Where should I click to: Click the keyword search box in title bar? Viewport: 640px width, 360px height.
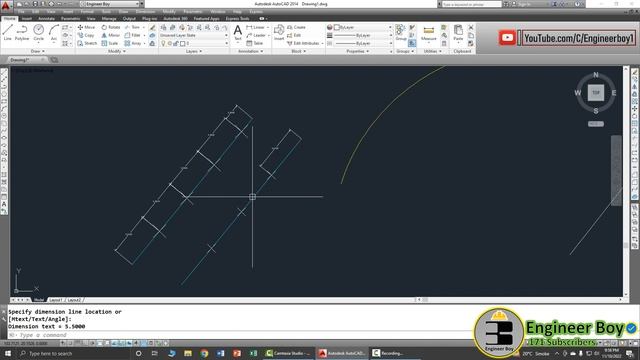pos(471,4)
